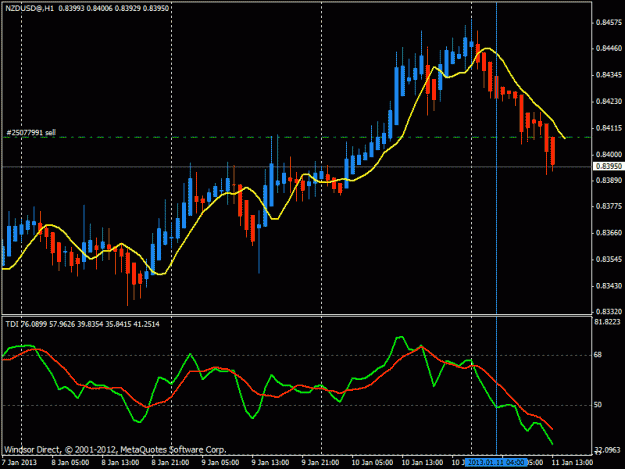The height and width of the screenshot is (469, 625).
Task: Click the 0.83890 price axis label
Action: 609,181
